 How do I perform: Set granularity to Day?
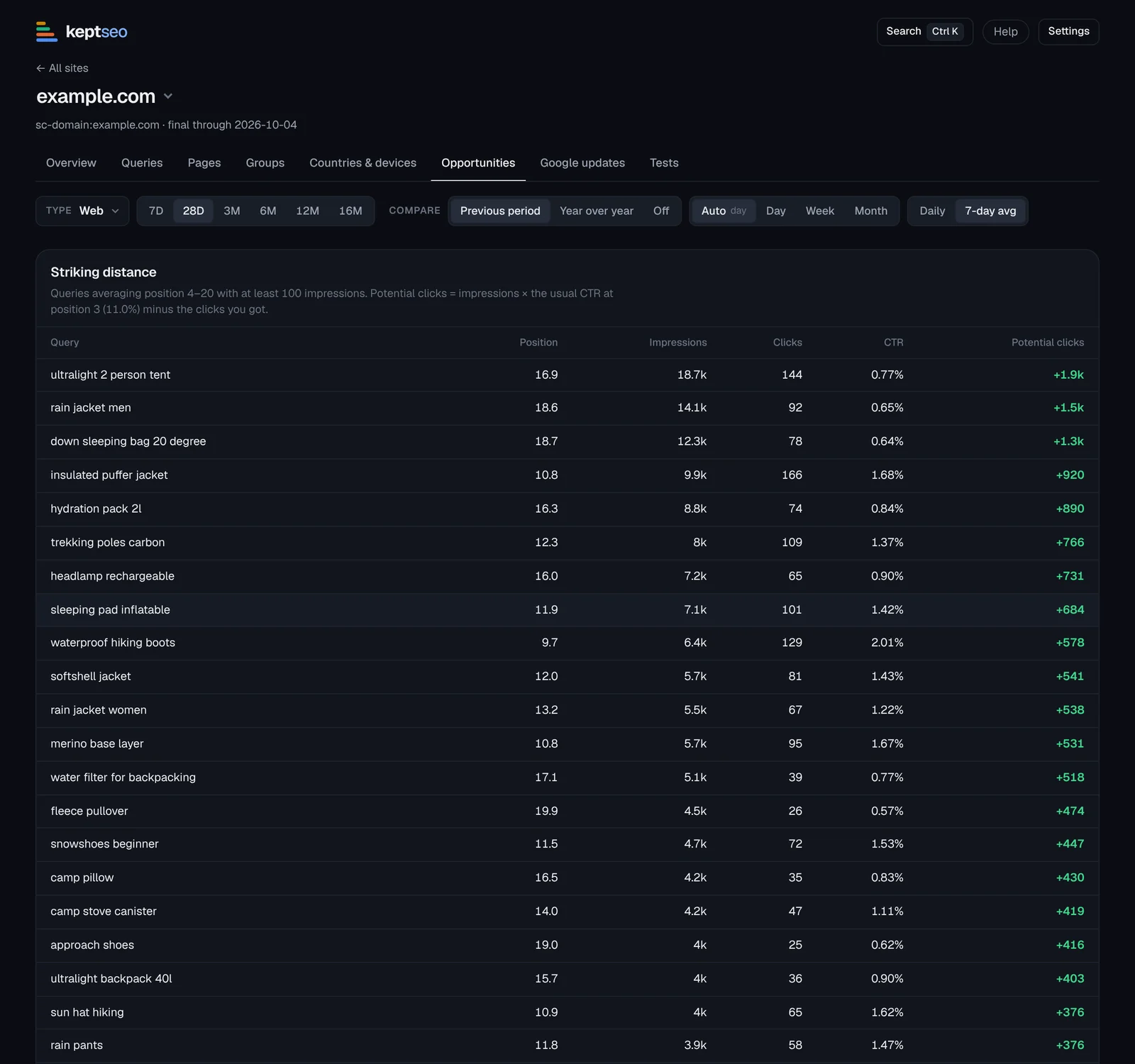pyautogui.click(x=776, y=211)
